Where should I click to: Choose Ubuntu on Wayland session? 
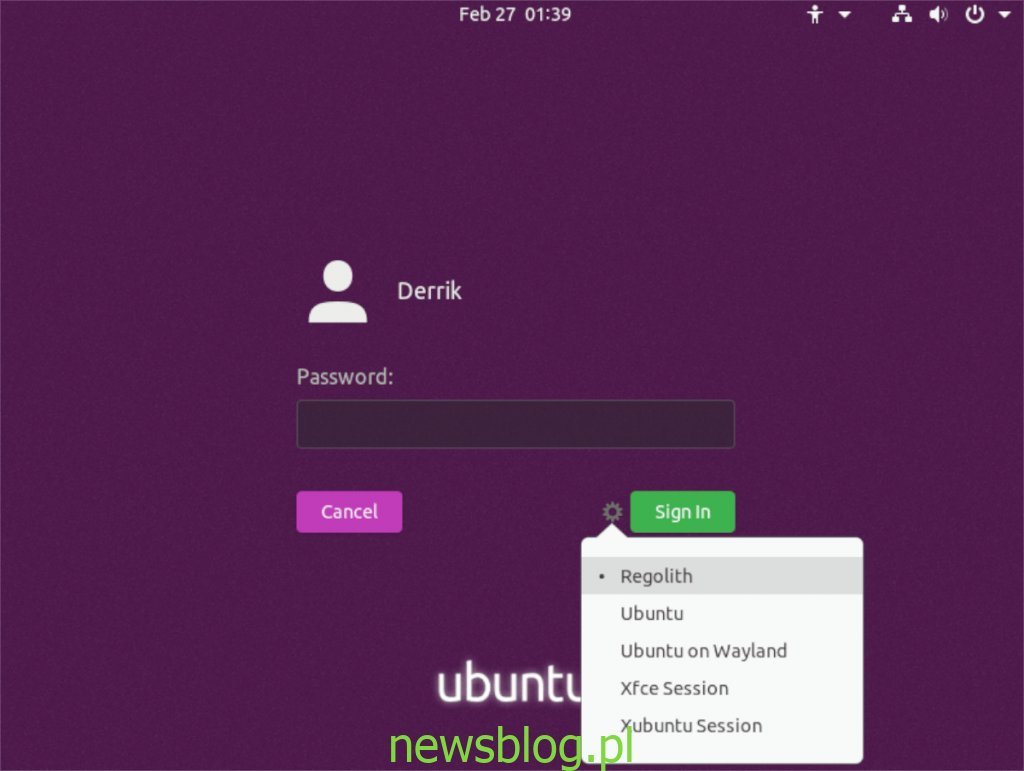tap(722, 650)
